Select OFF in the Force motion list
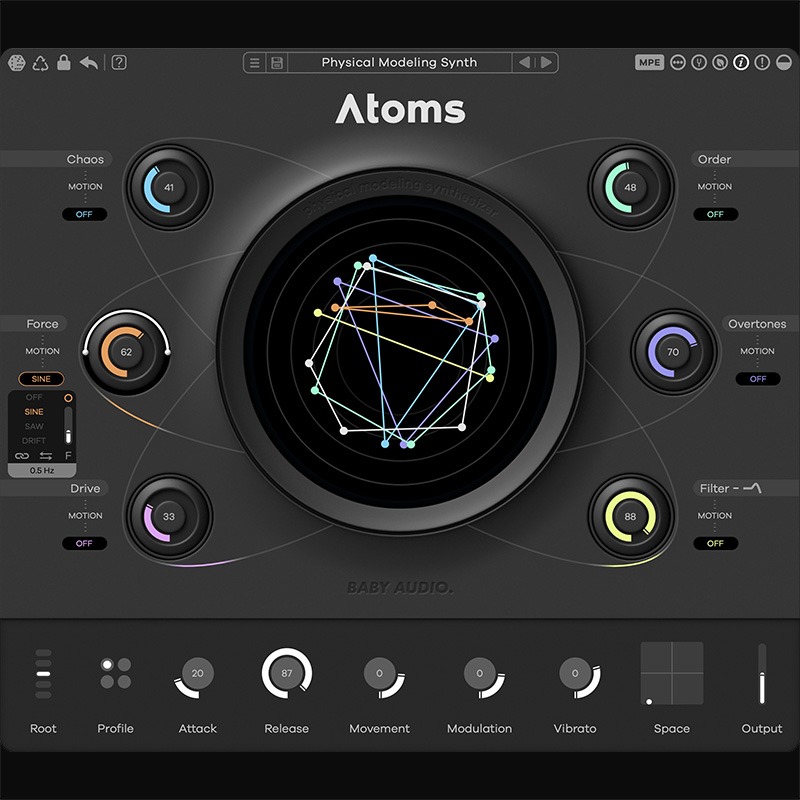800x800 pixels. coord(34,397)
